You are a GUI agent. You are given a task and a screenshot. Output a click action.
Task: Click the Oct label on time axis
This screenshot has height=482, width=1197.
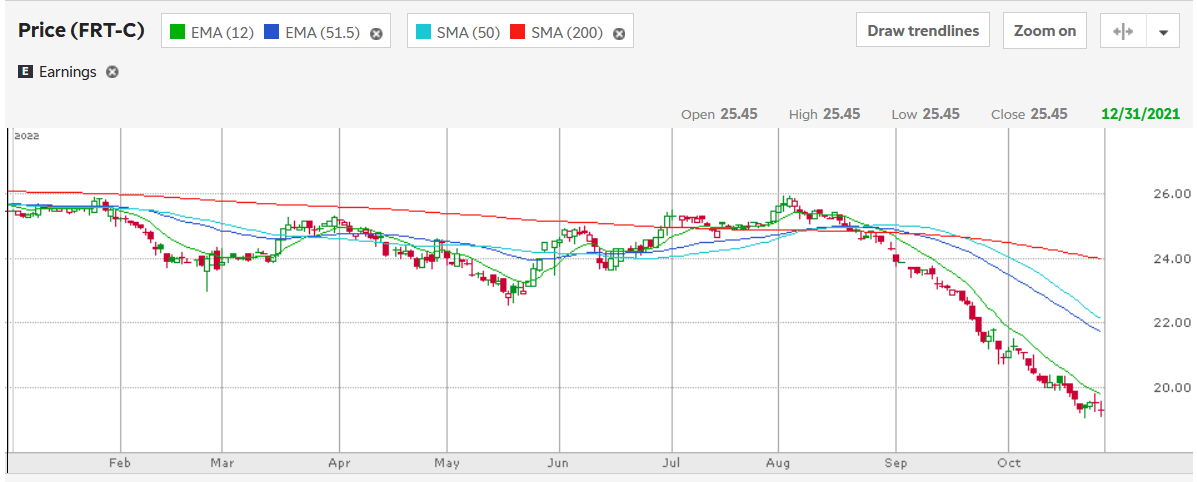coord(1009,464)
